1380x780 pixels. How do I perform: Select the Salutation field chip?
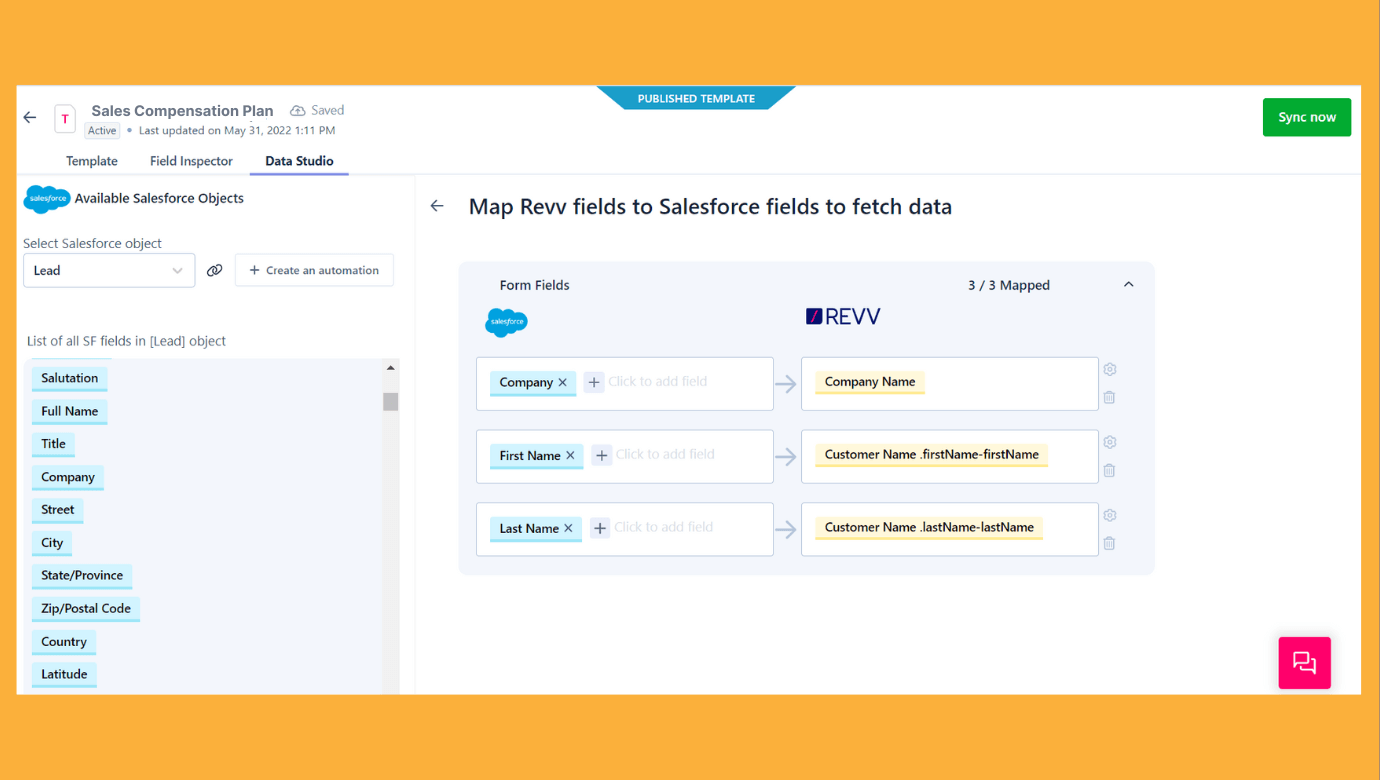(x=70, y=378)
